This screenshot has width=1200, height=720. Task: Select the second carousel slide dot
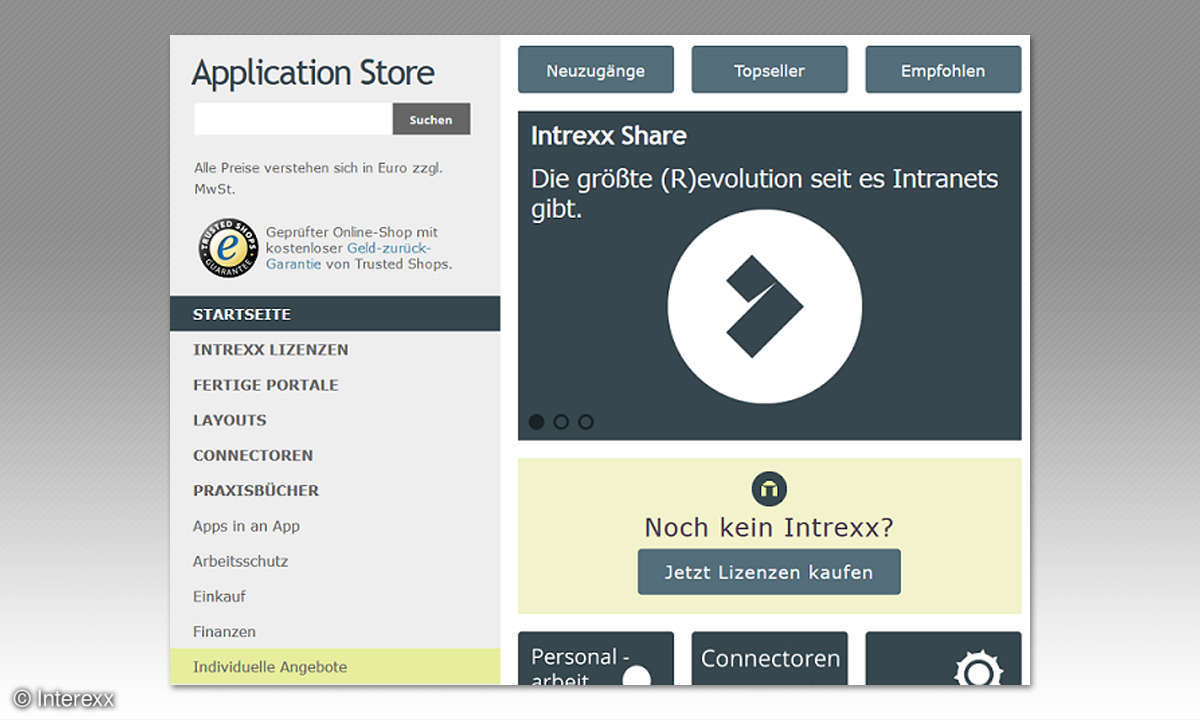click(561, 422)
